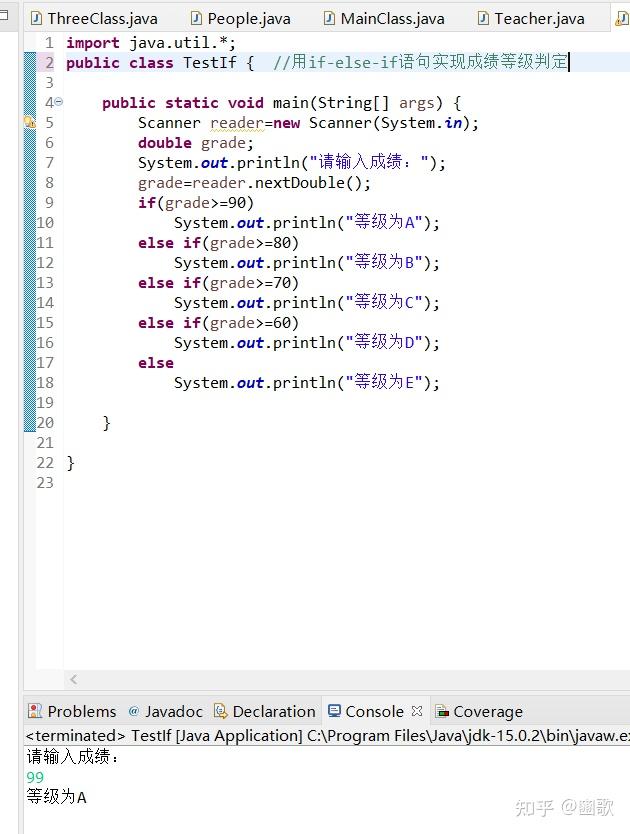Click the main method signature on line 4
Screen dimensions: 630x834
(281, 103)
